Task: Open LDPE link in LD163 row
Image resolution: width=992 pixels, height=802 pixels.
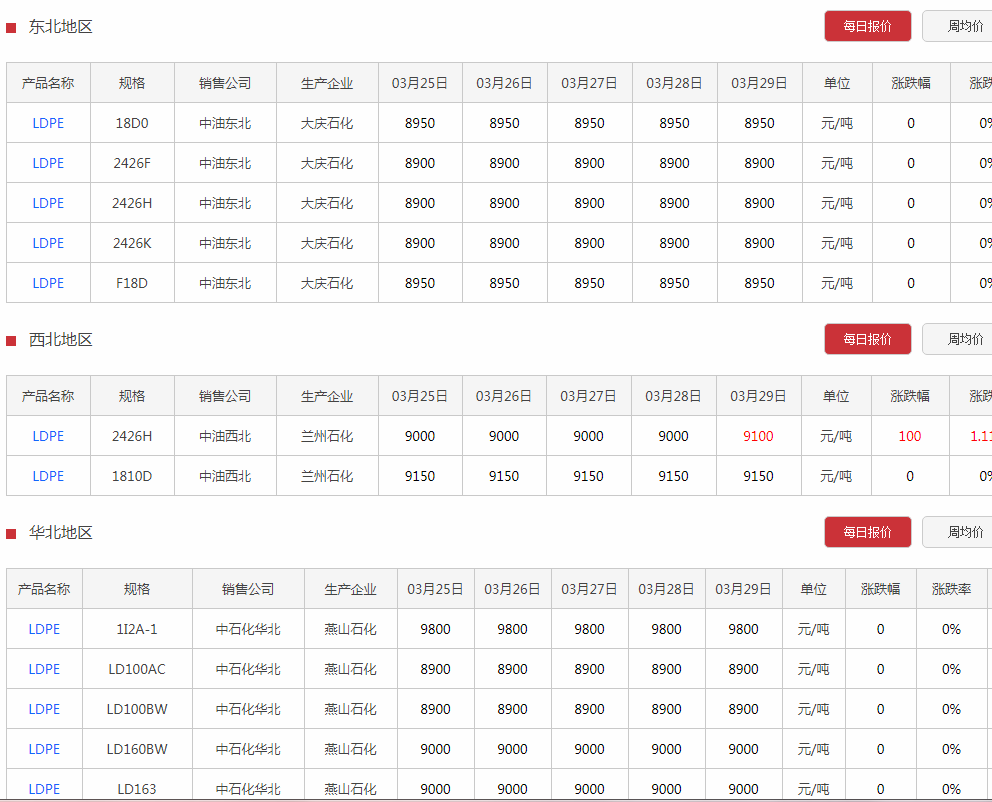Action: 44,789
